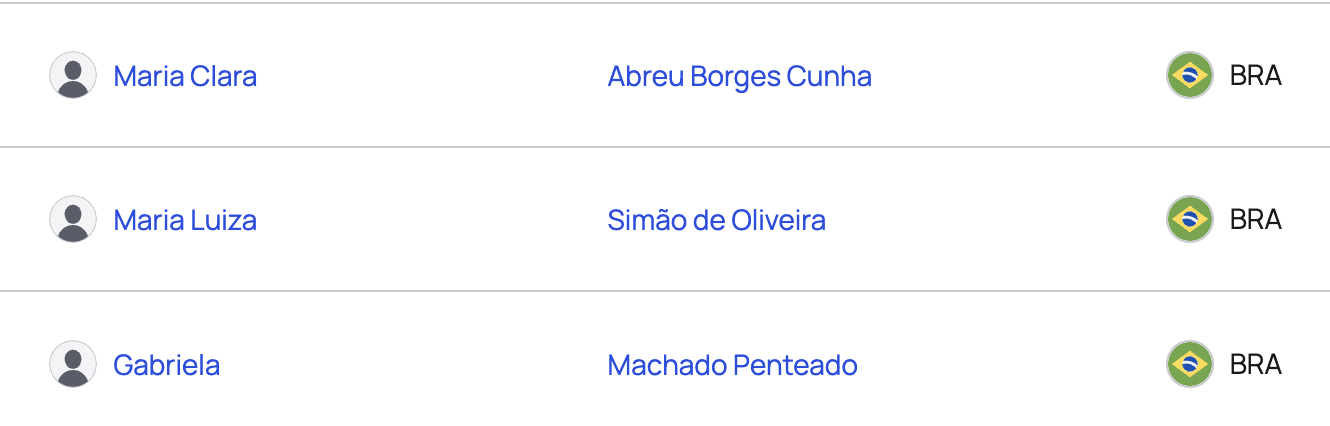This screenshot has width=1330, height=426.
Task: Follow the Simão de Oliveira surname link
Action: click(x=717, y=220)
